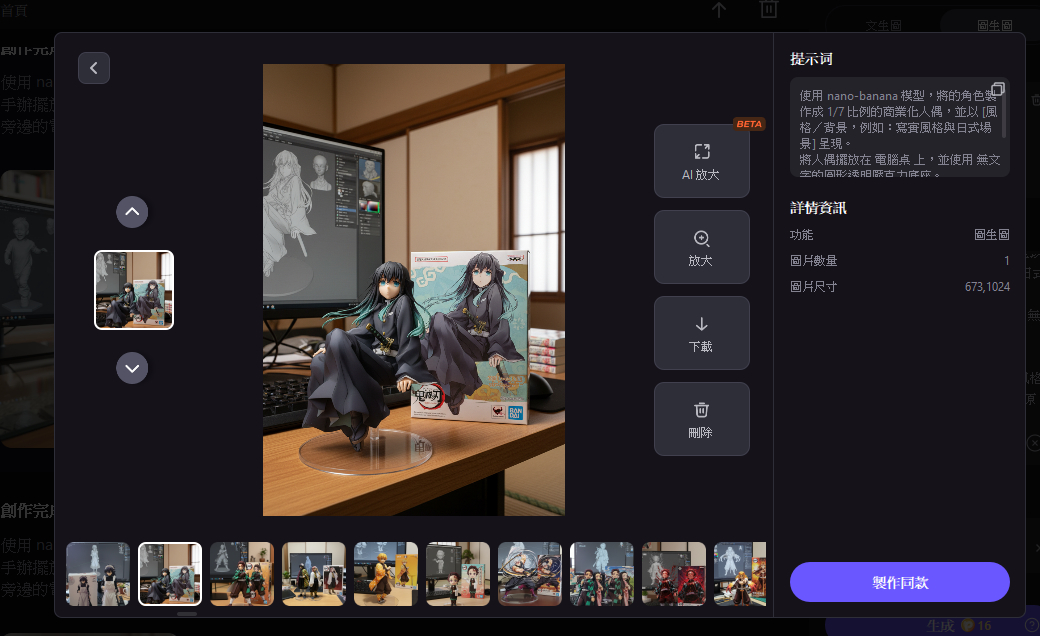Open thumbnail of figure with swirling rings

530,574
